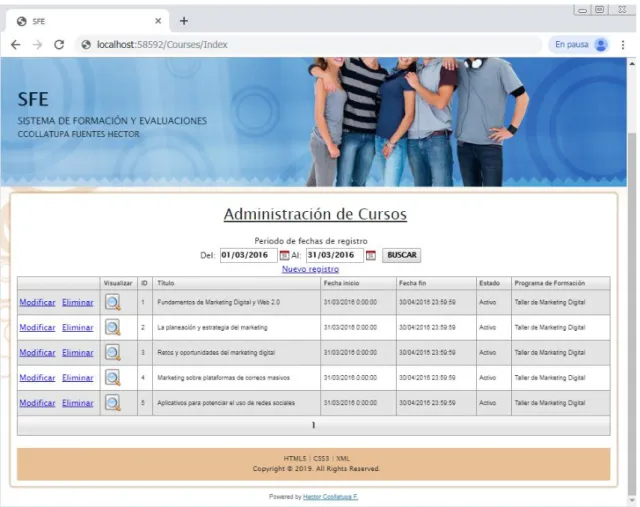Click the Hector Ccollatupa F. footer link

click(330, 497)
